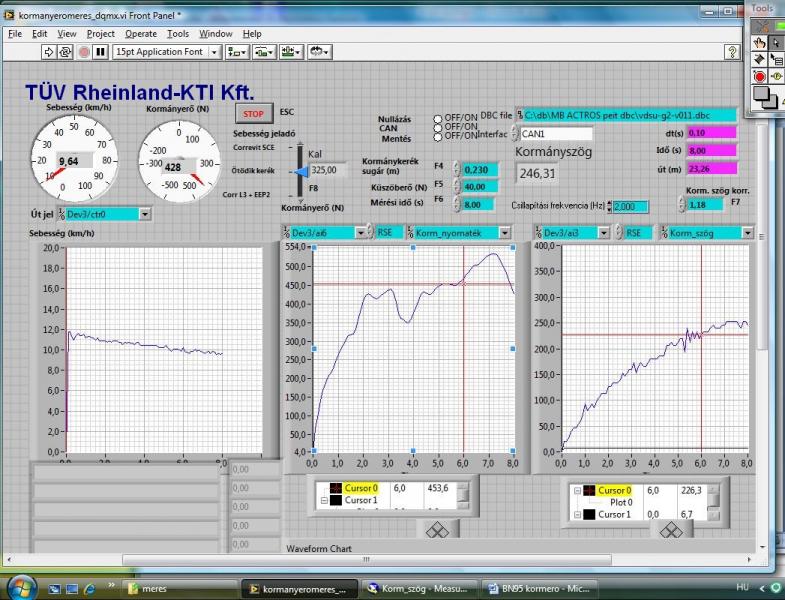
Task: Click the kormanyeromeres taskbar button
Action: 300,589
